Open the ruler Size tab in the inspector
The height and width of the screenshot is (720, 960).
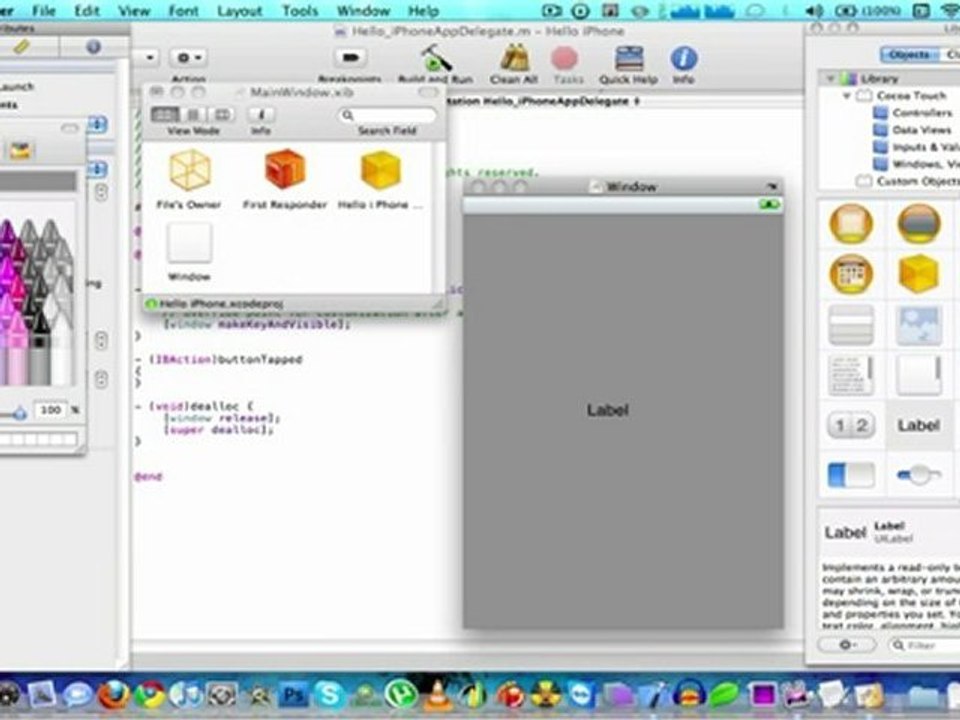coord(22,47)
